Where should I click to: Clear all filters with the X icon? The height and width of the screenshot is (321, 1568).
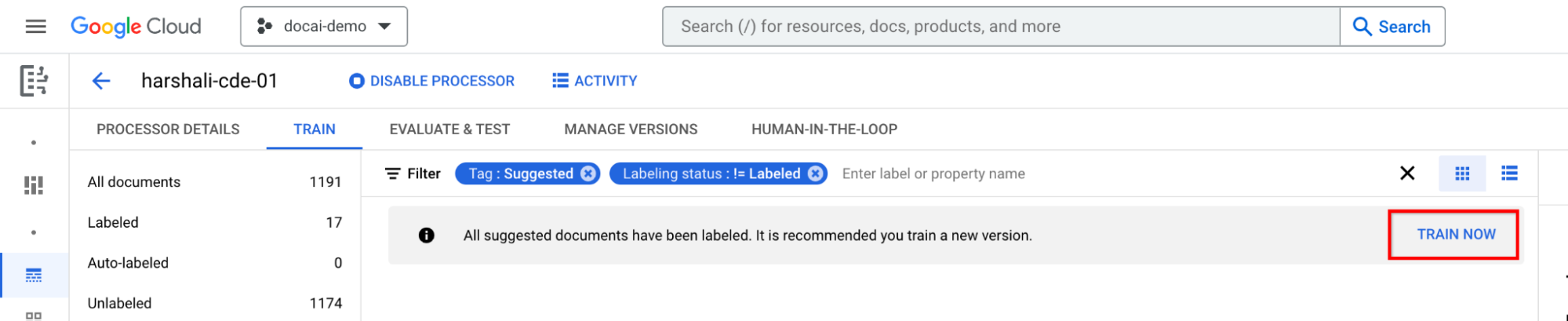[x=1407, y=173]
